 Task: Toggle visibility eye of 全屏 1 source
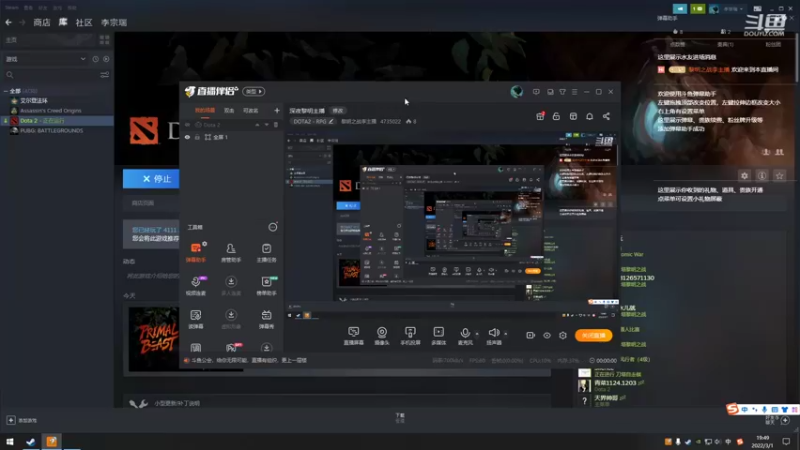pyautogui.click(x=187, y=137)
